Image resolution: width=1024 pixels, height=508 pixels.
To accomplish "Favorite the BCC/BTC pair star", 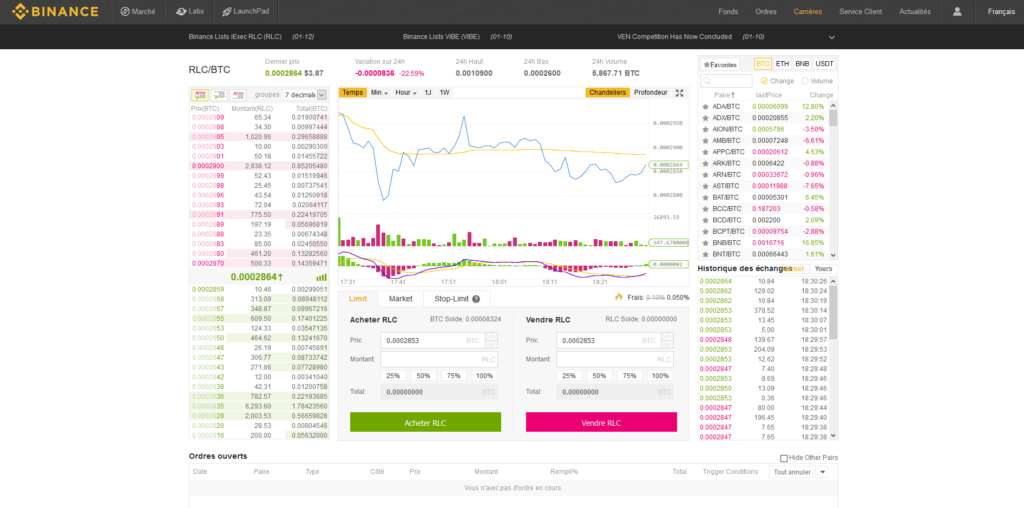I will [x=705, y=208].
